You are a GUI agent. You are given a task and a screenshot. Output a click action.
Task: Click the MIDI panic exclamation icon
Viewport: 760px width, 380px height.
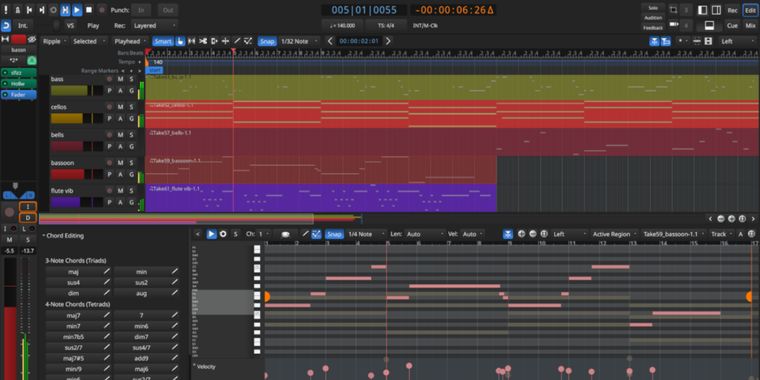click(6, 10)
